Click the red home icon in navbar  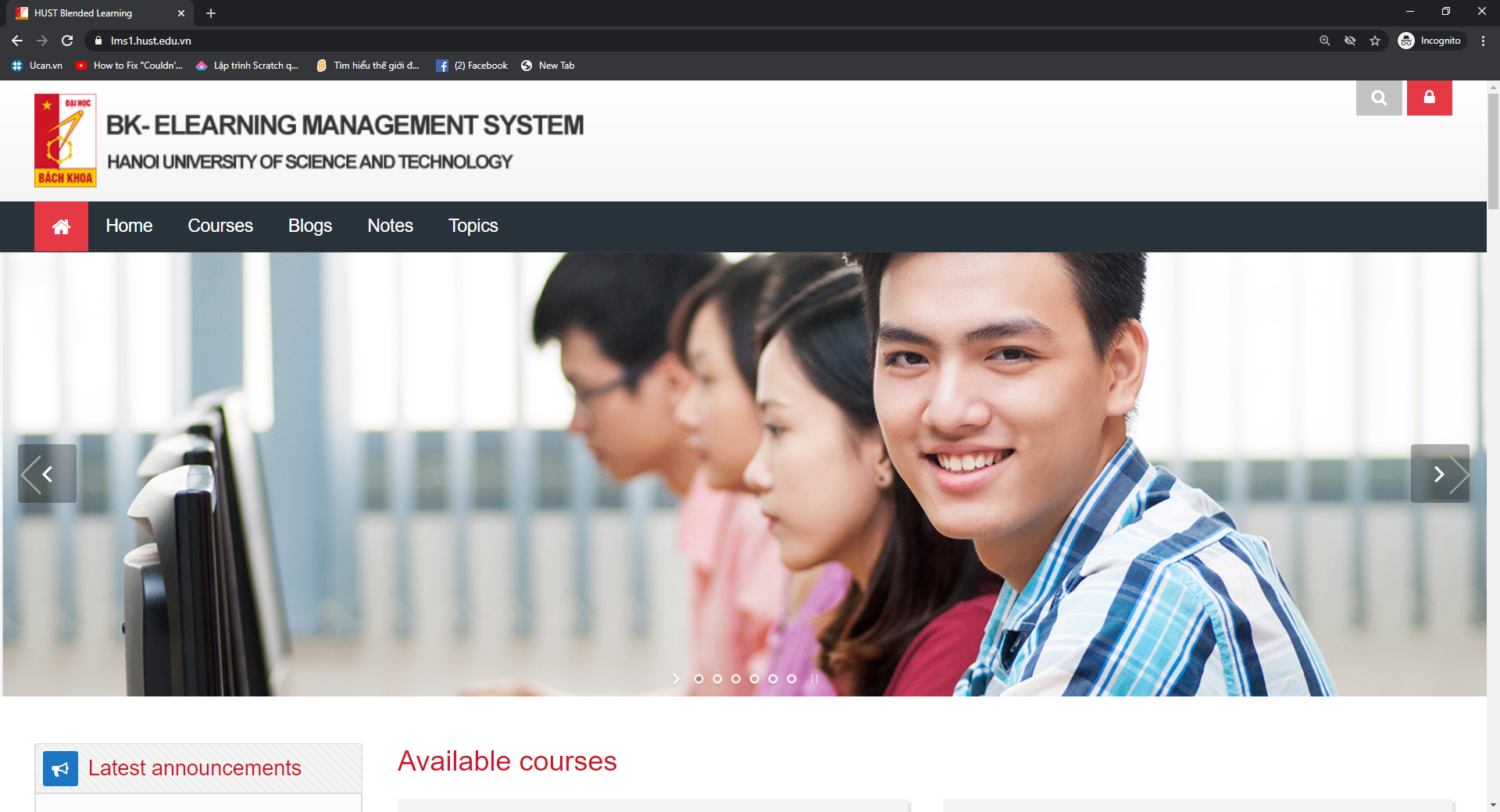click(61, 226)
